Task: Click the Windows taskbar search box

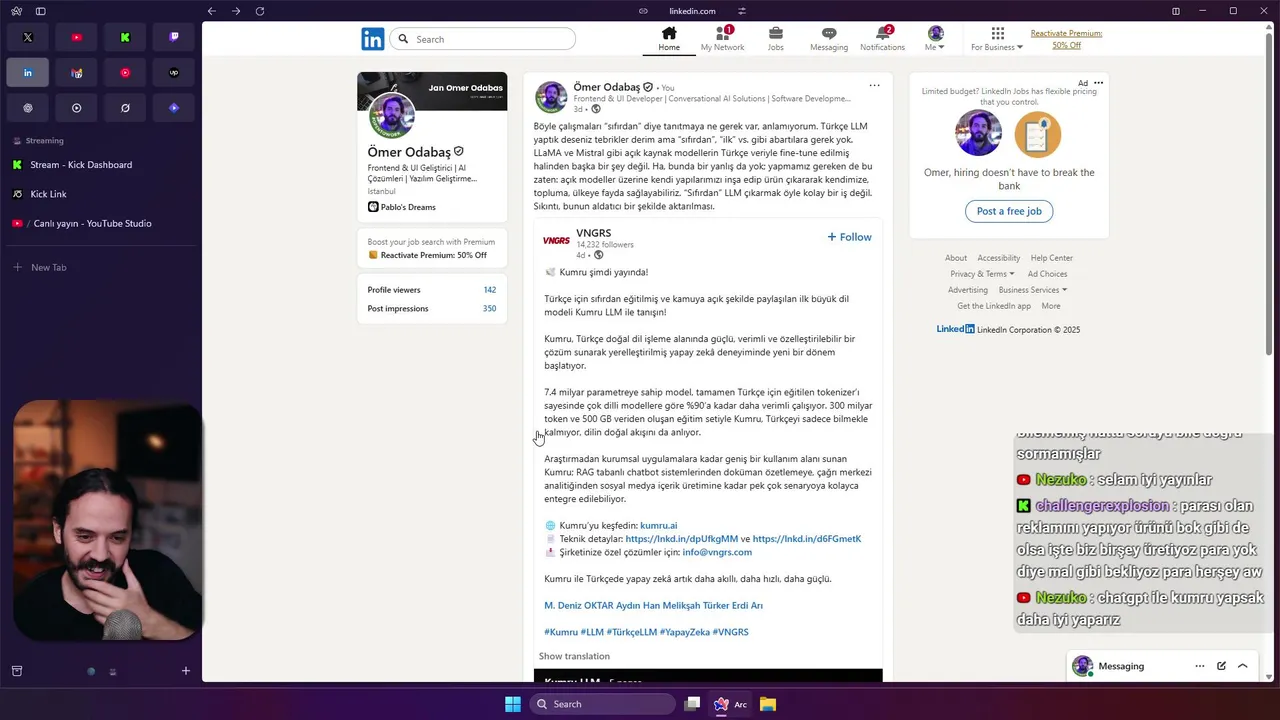Action: click(603, 704)
